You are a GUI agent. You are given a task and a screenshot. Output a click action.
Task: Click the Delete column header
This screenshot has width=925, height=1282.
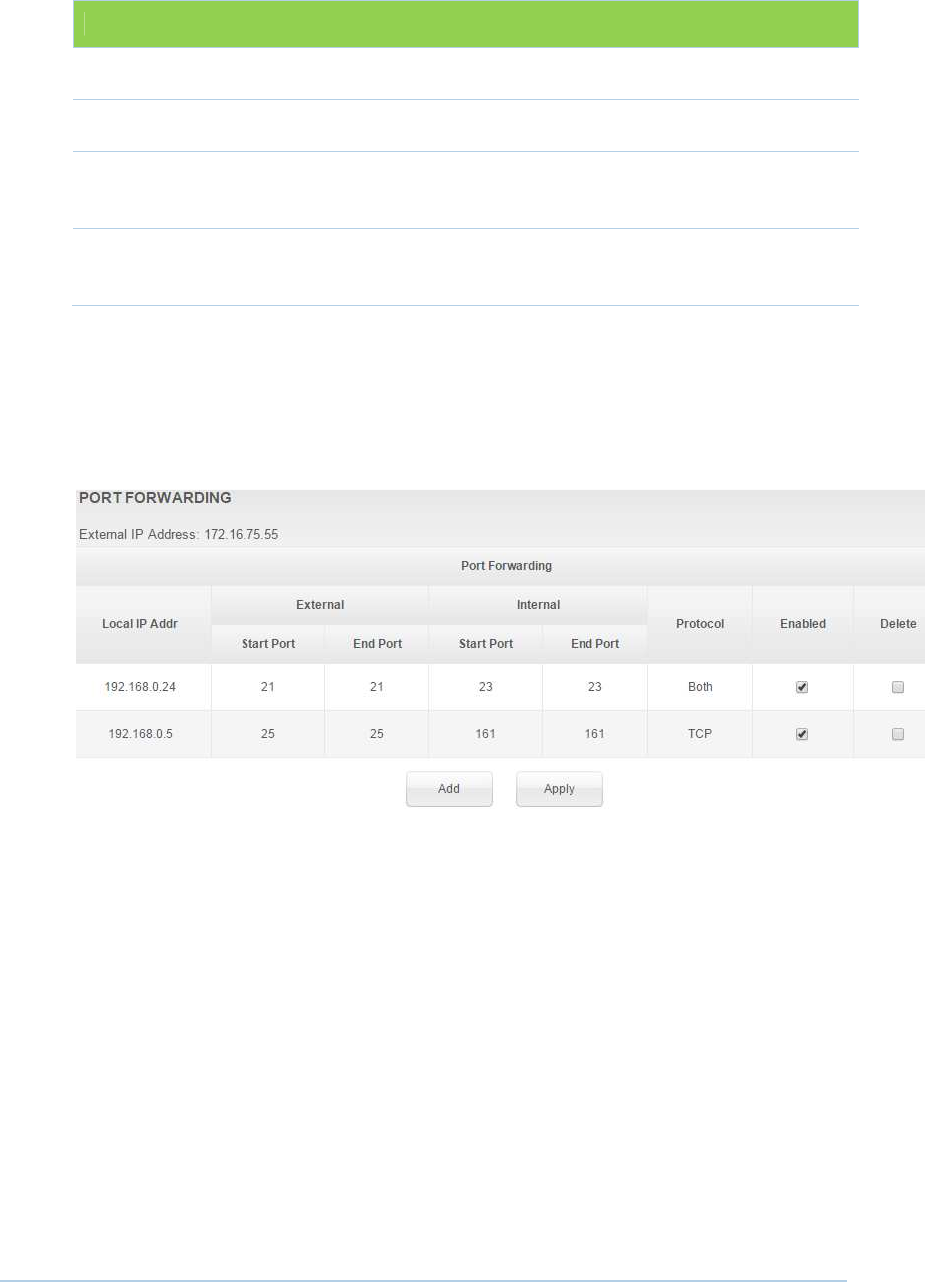[890, 624]
